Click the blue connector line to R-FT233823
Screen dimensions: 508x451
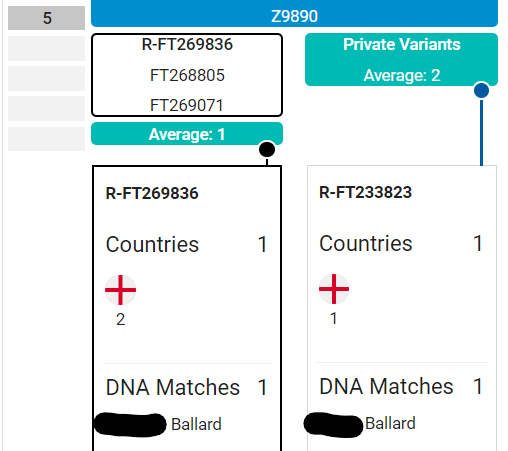point(481,132)
